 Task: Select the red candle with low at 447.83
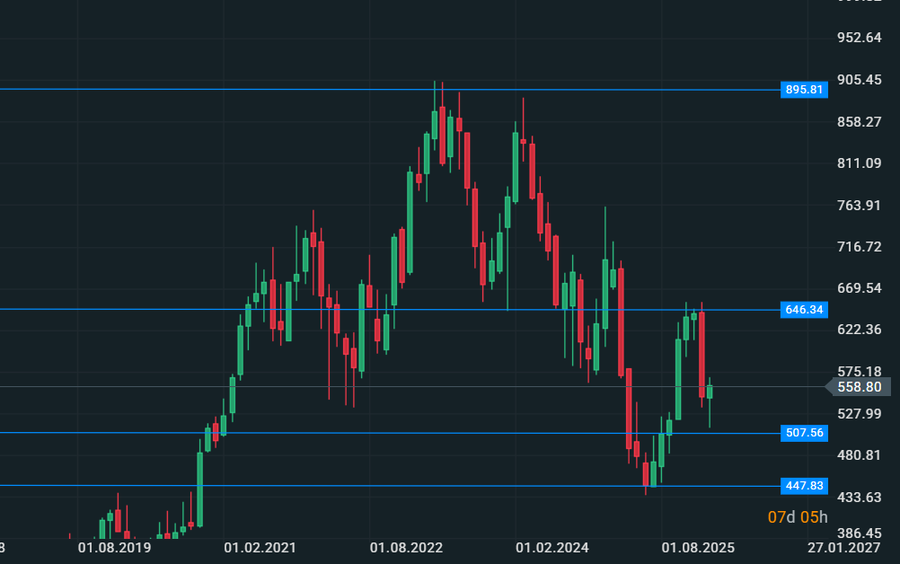click(x=646, y=474)
